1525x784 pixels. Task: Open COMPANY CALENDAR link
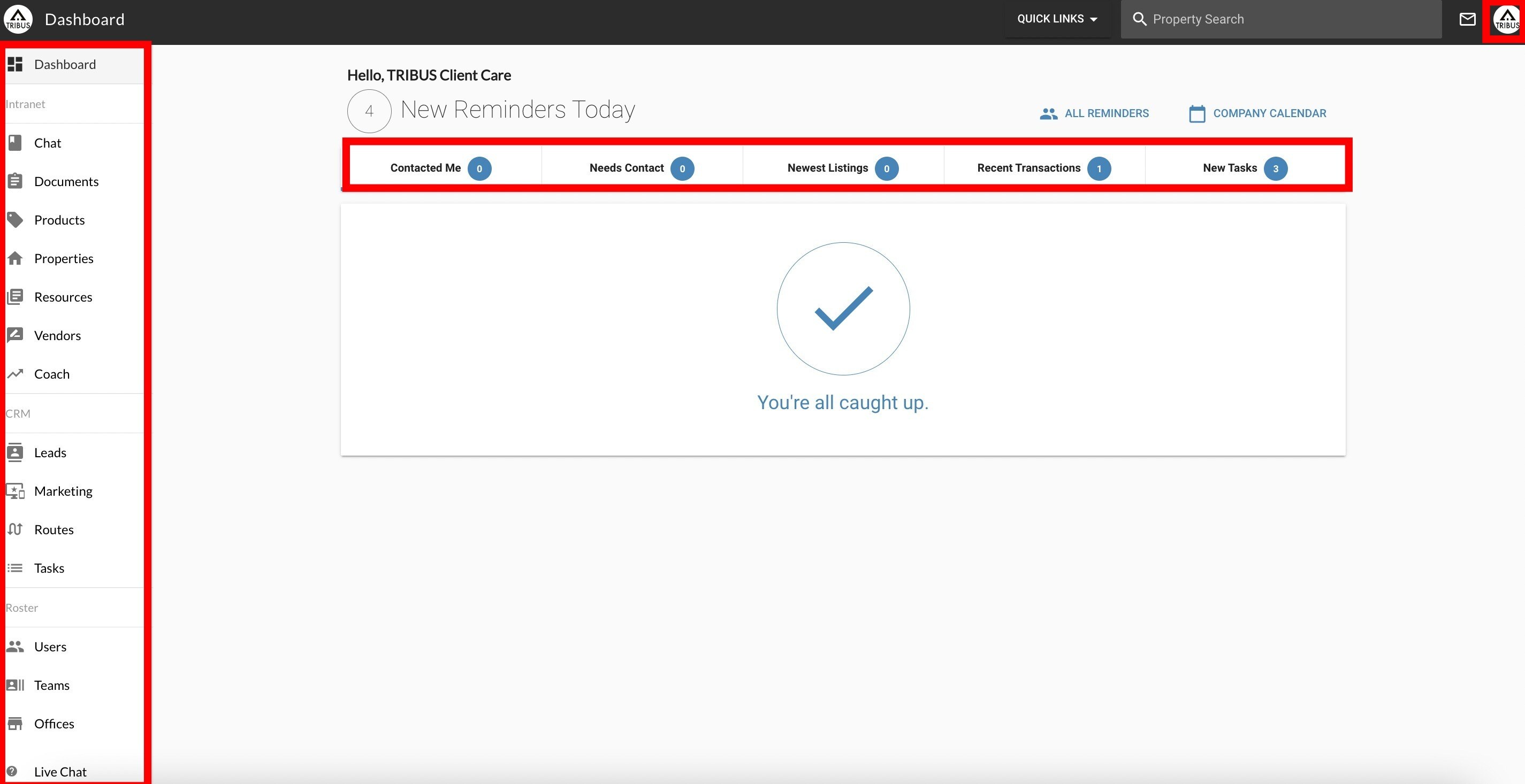click(x=1257, y=113)
